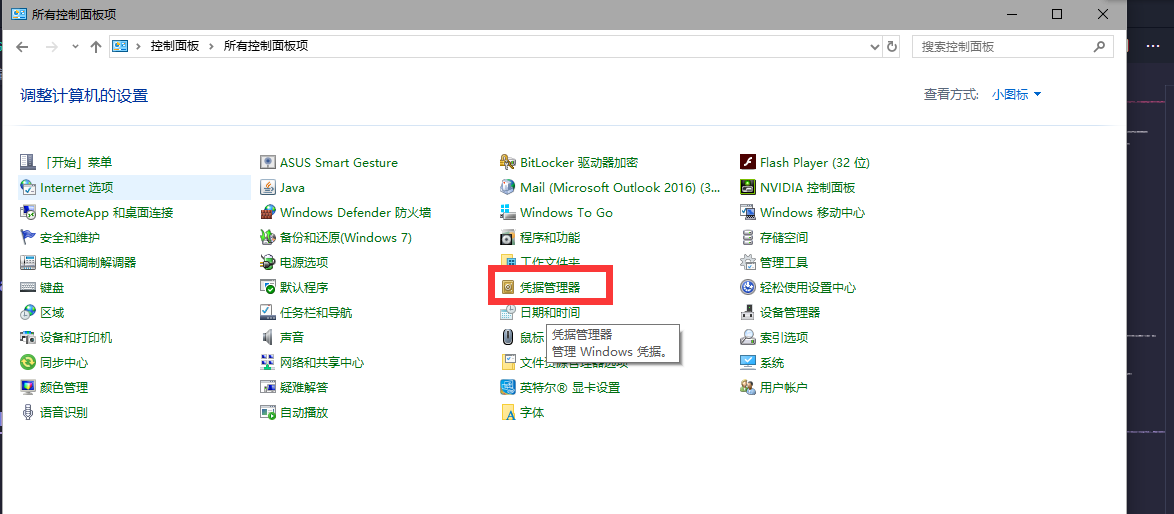Open the 凭据管理器 icon
Viewport: 1174px width, 514px height.
click(x=508, y=288)
